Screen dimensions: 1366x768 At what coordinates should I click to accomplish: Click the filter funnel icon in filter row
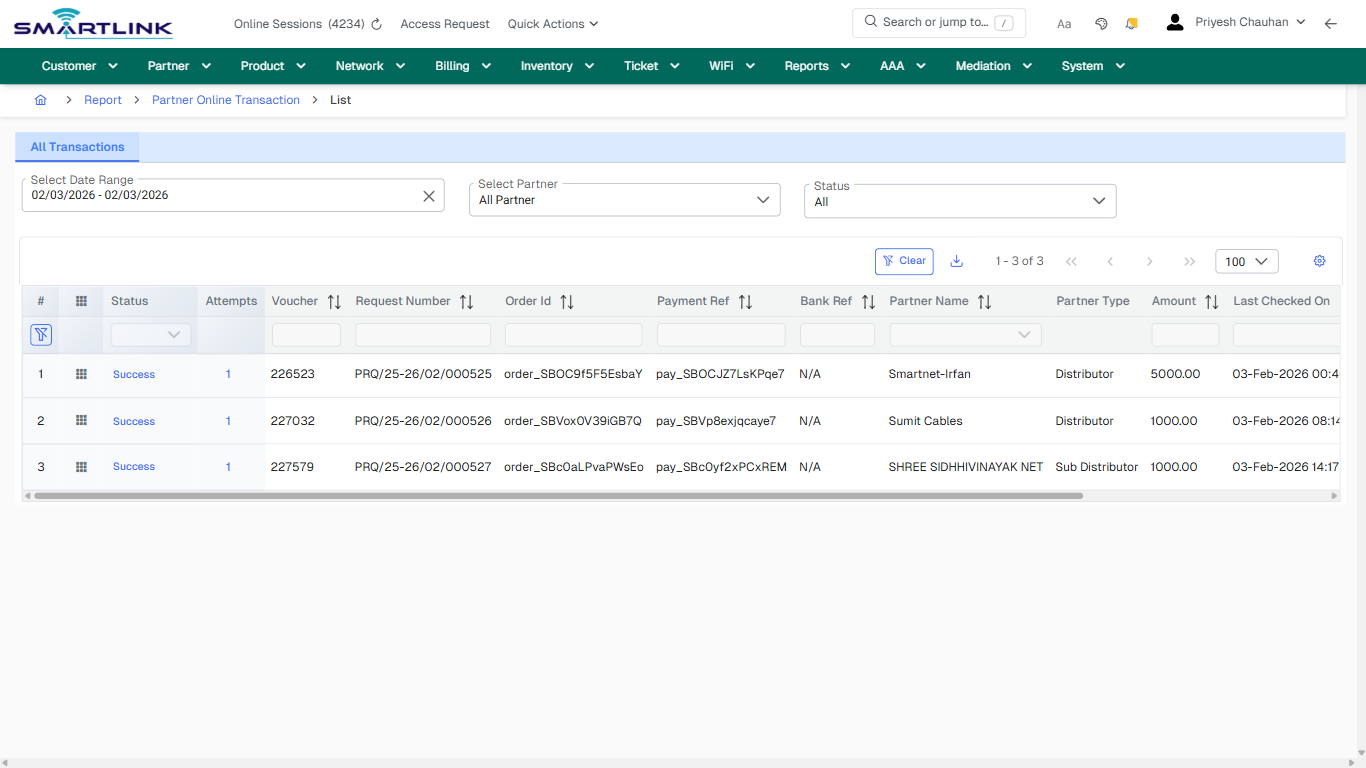click(x=41, y=334)
